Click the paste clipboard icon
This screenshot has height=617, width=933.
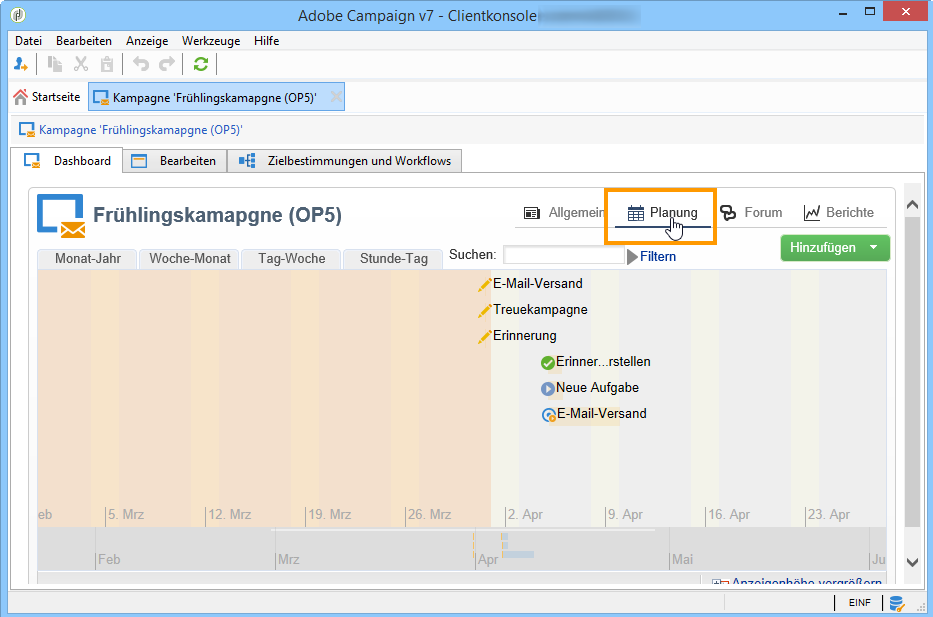click(107, 64)
